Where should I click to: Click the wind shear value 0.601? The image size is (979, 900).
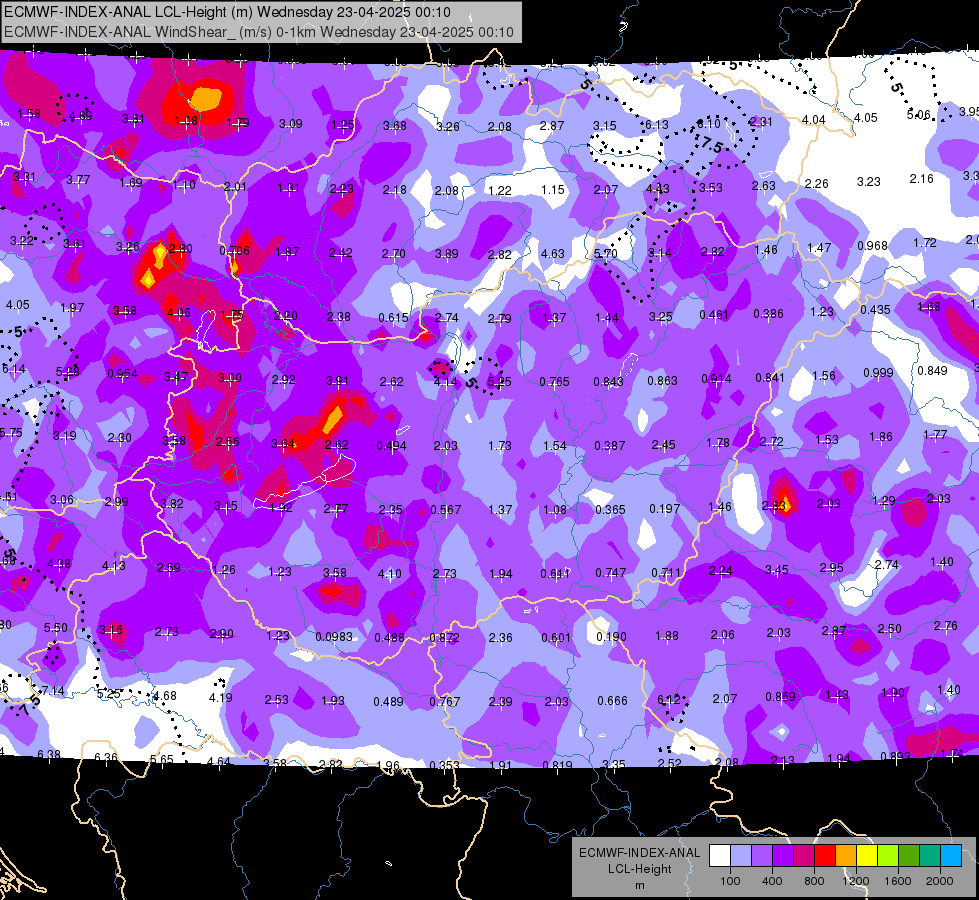pos(556,637)
